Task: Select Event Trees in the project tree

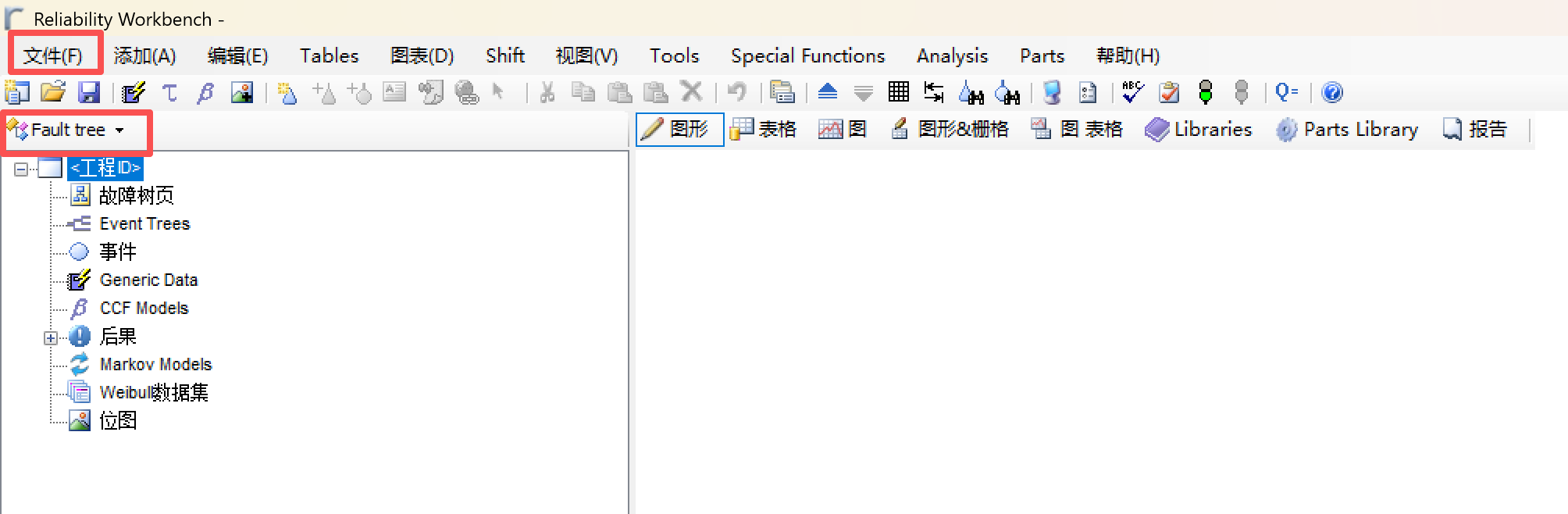Action: [144, 224]
